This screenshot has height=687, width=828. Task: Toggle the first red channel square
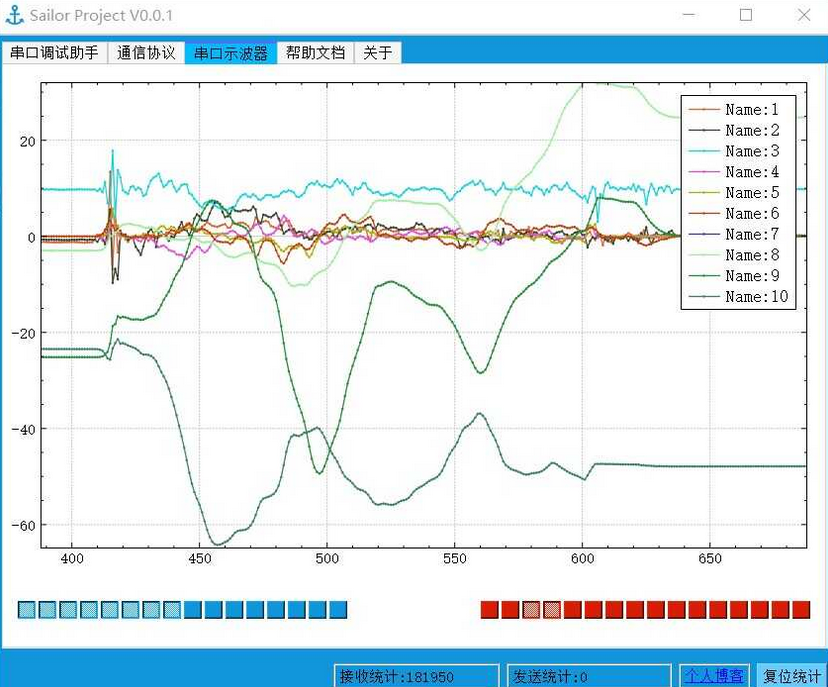[490, 610]
